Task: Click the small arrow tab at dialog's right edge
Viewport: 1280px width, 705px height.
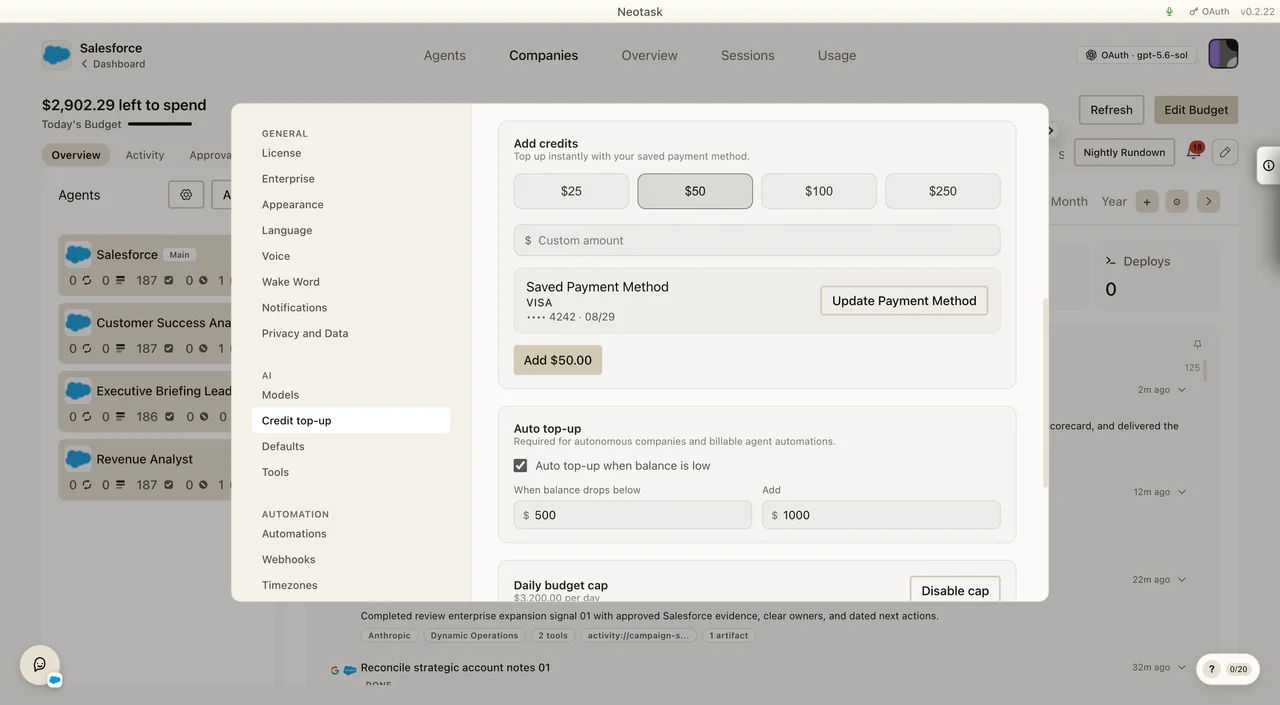Action: 1051,131
